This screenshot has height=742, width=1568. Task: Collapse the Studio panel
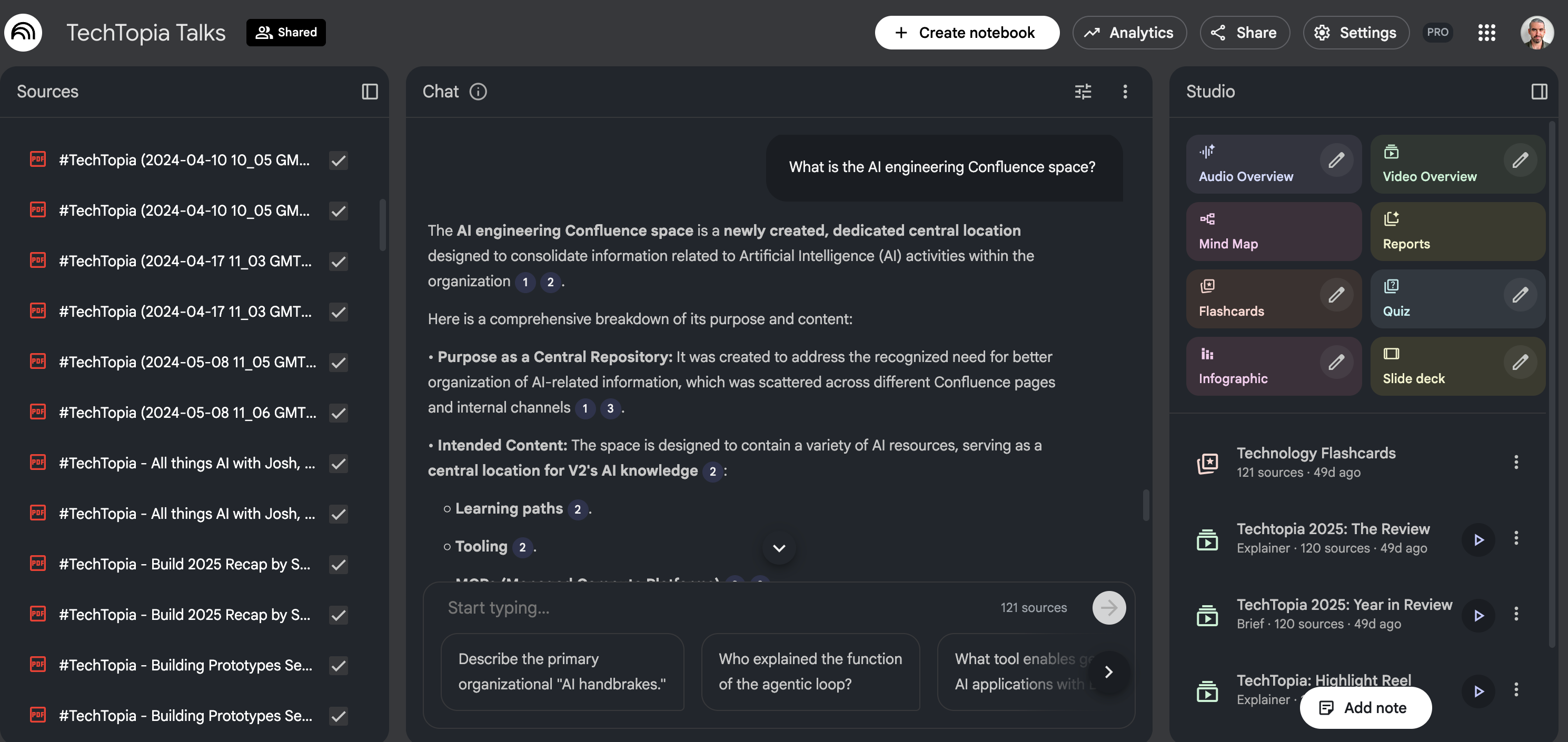pos(1541,91)
